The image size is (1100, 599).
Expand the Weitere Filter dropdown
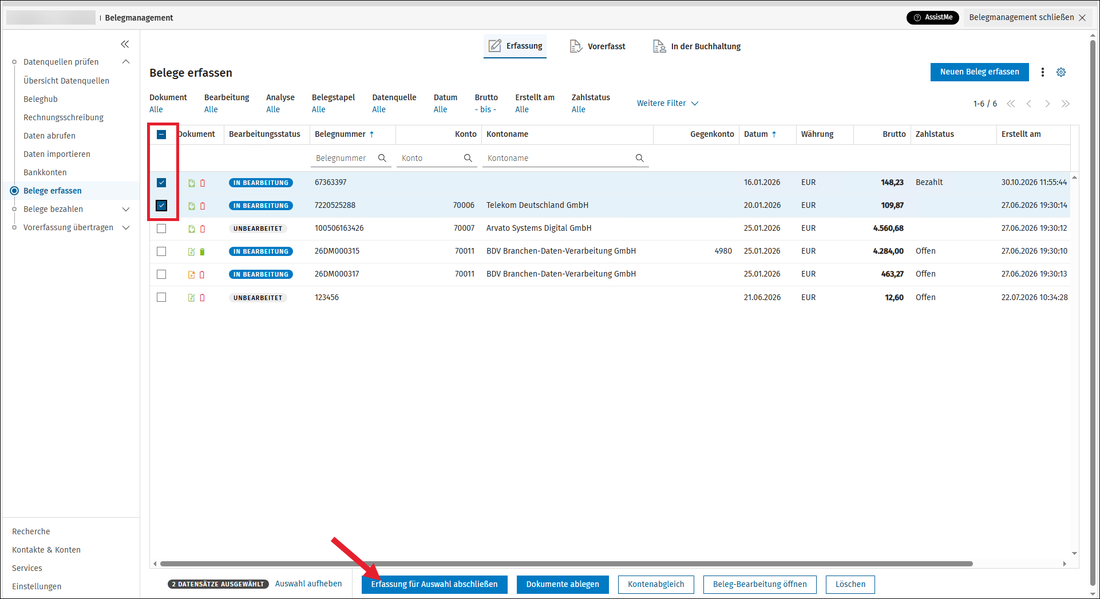(667, 103)
